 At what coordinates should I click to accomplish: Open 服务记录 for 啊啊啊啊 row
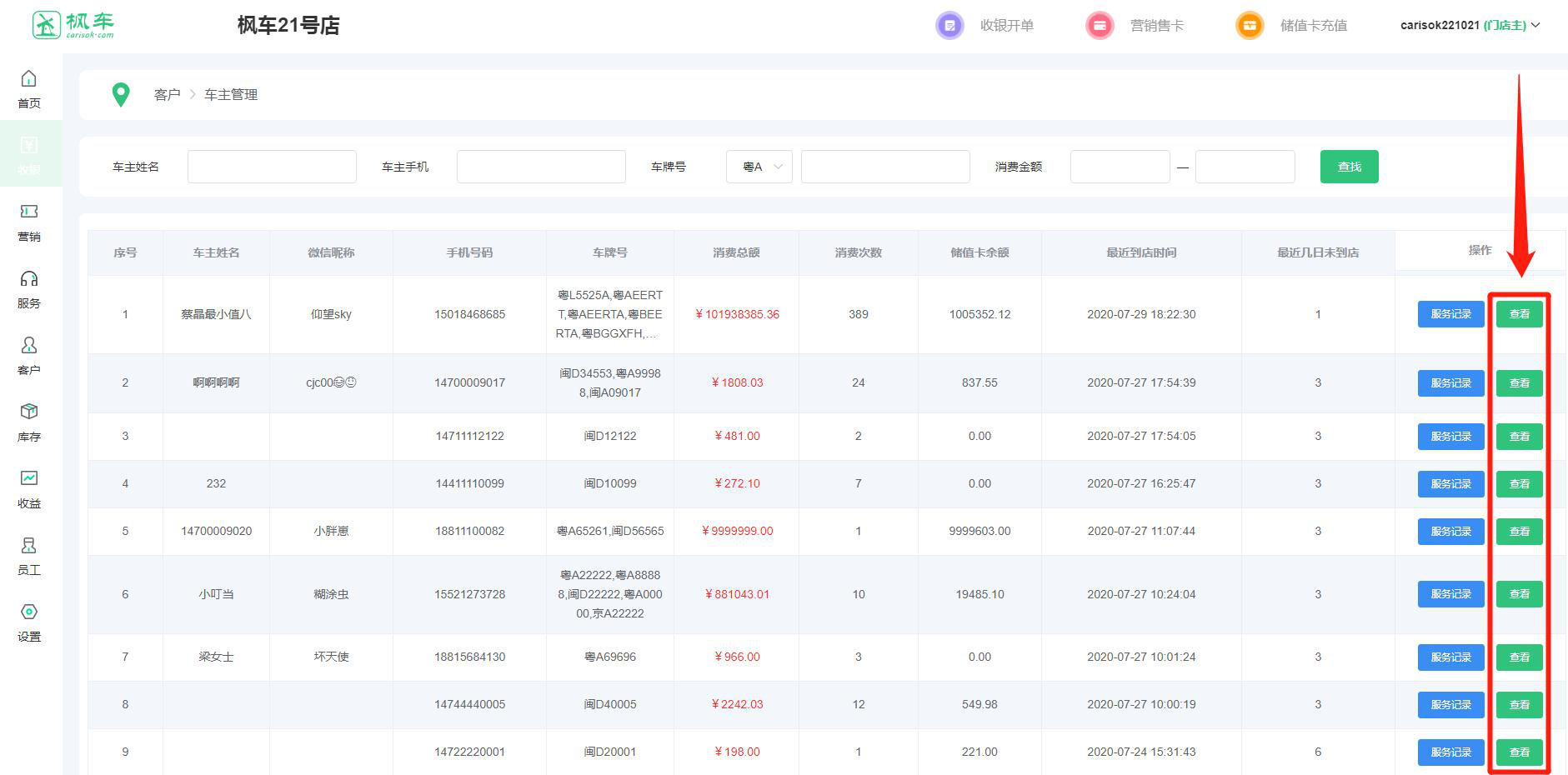point(1451,383)
